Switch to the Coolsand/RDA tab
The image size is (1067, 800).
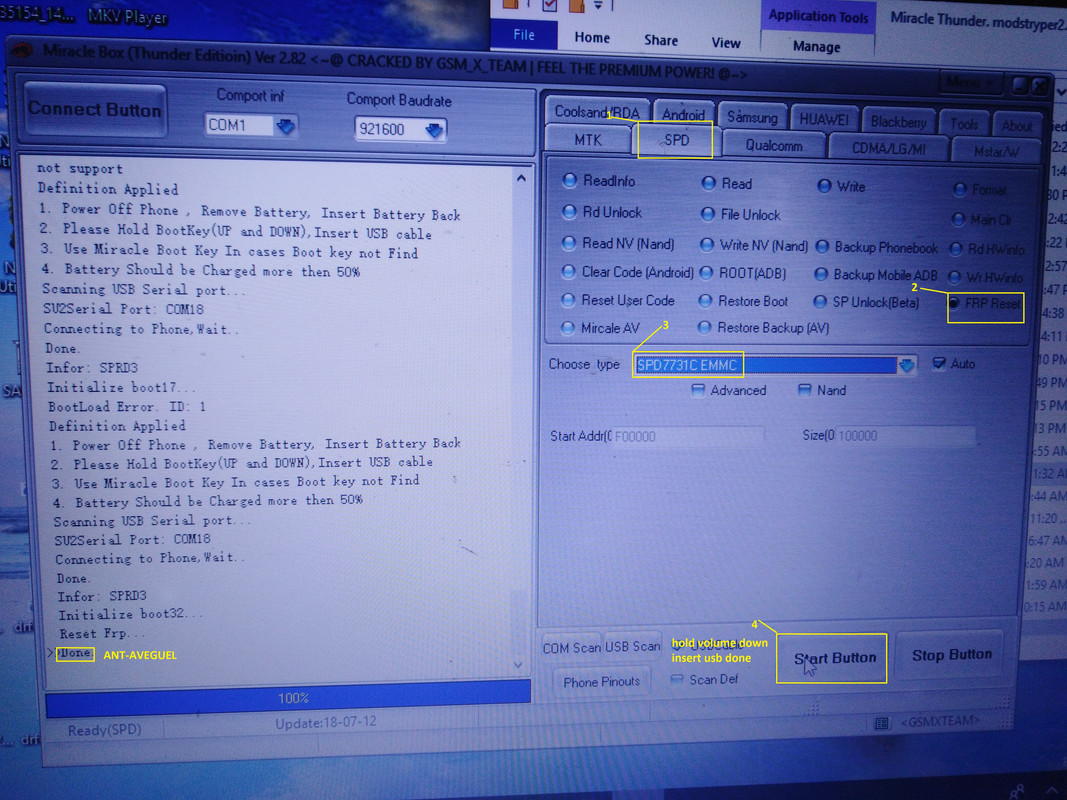click(x=597, y=112)
